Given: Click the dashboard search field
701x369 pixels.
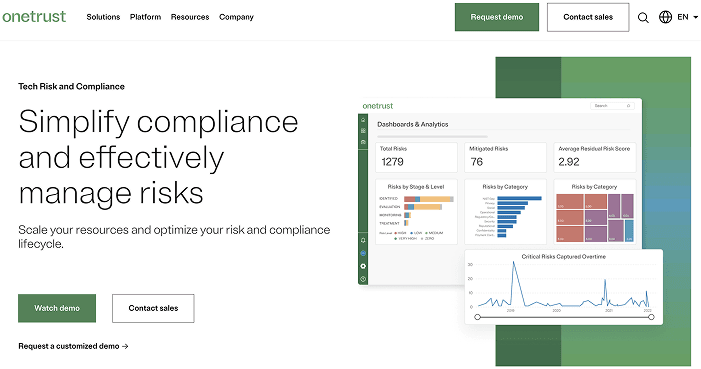Looking at the screenshot, I should [x=612, y=106].
